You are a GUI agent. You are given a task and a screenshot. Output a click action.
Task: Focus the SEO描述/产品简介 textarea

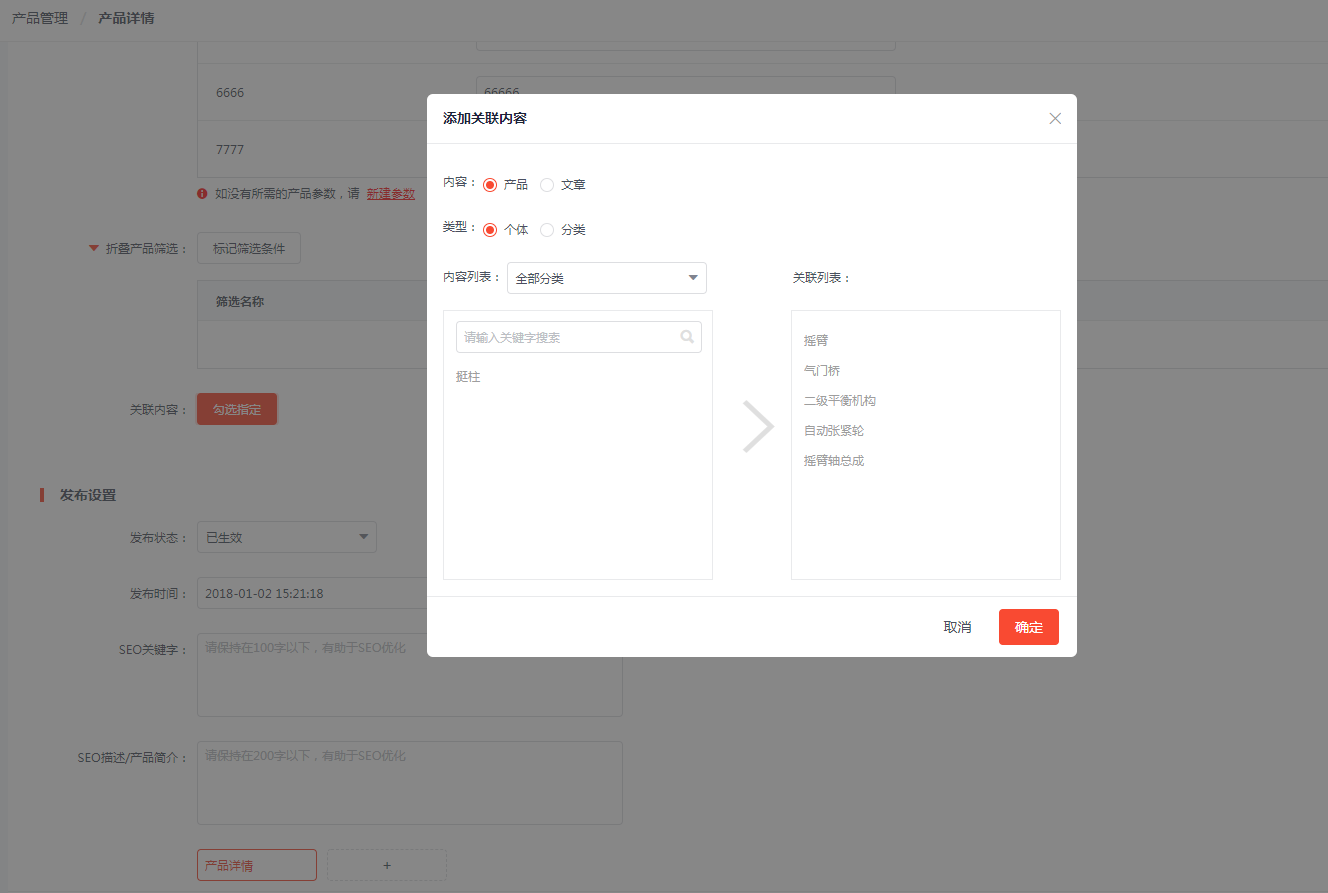(x=410, y=783)
